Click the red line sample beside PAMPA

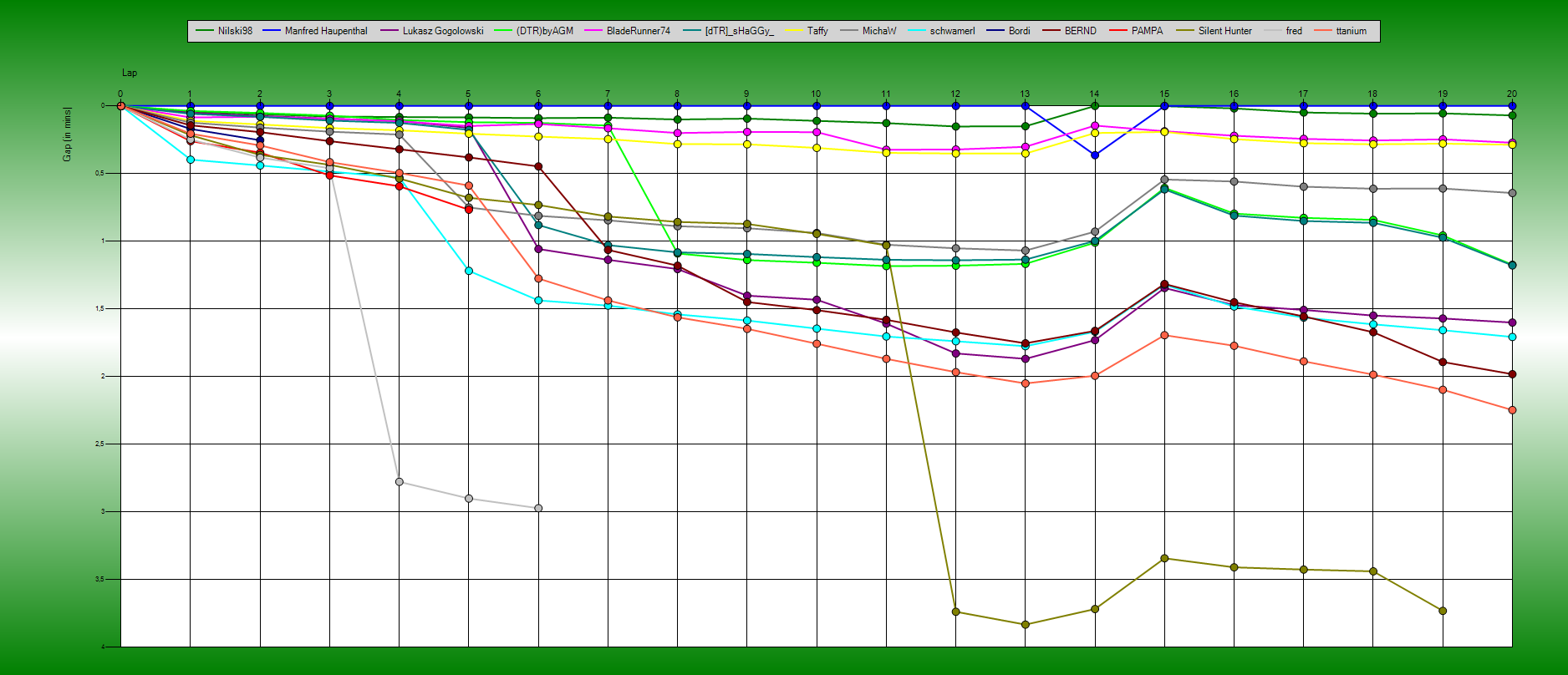(x=1118, y=31)
